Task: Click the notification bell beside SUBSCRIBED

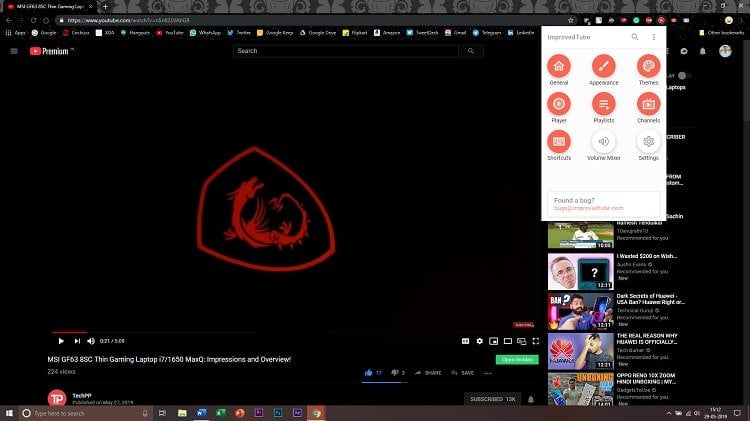Action: click(530, 399)
